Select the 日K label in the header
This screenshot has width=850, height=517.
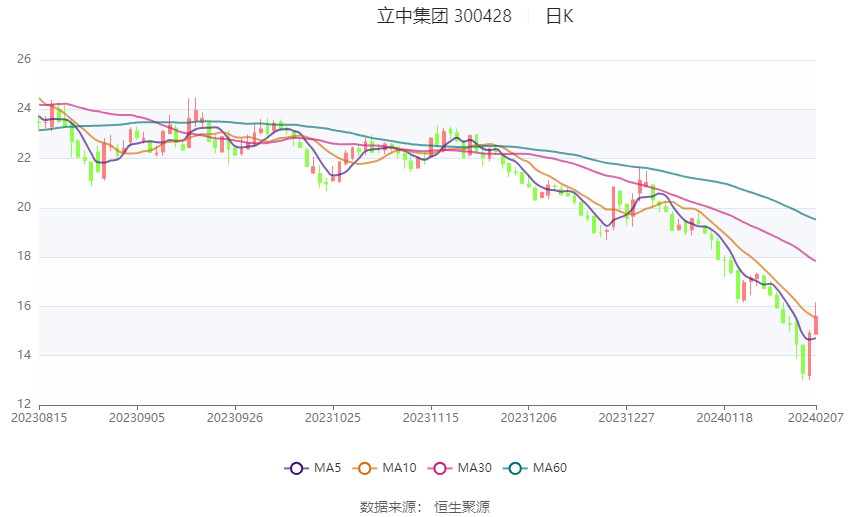click(559, 16)
